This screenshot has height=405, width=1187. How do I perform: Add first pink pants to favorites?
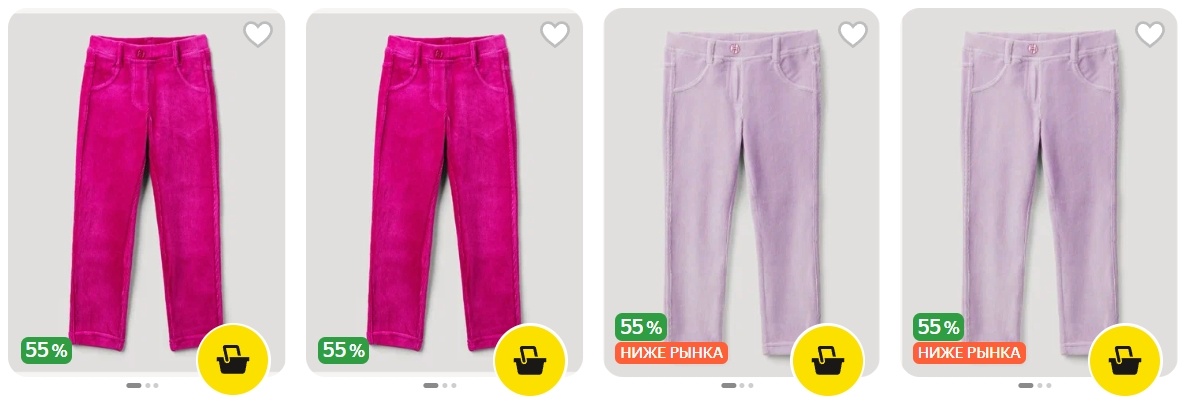pos(257,34)
